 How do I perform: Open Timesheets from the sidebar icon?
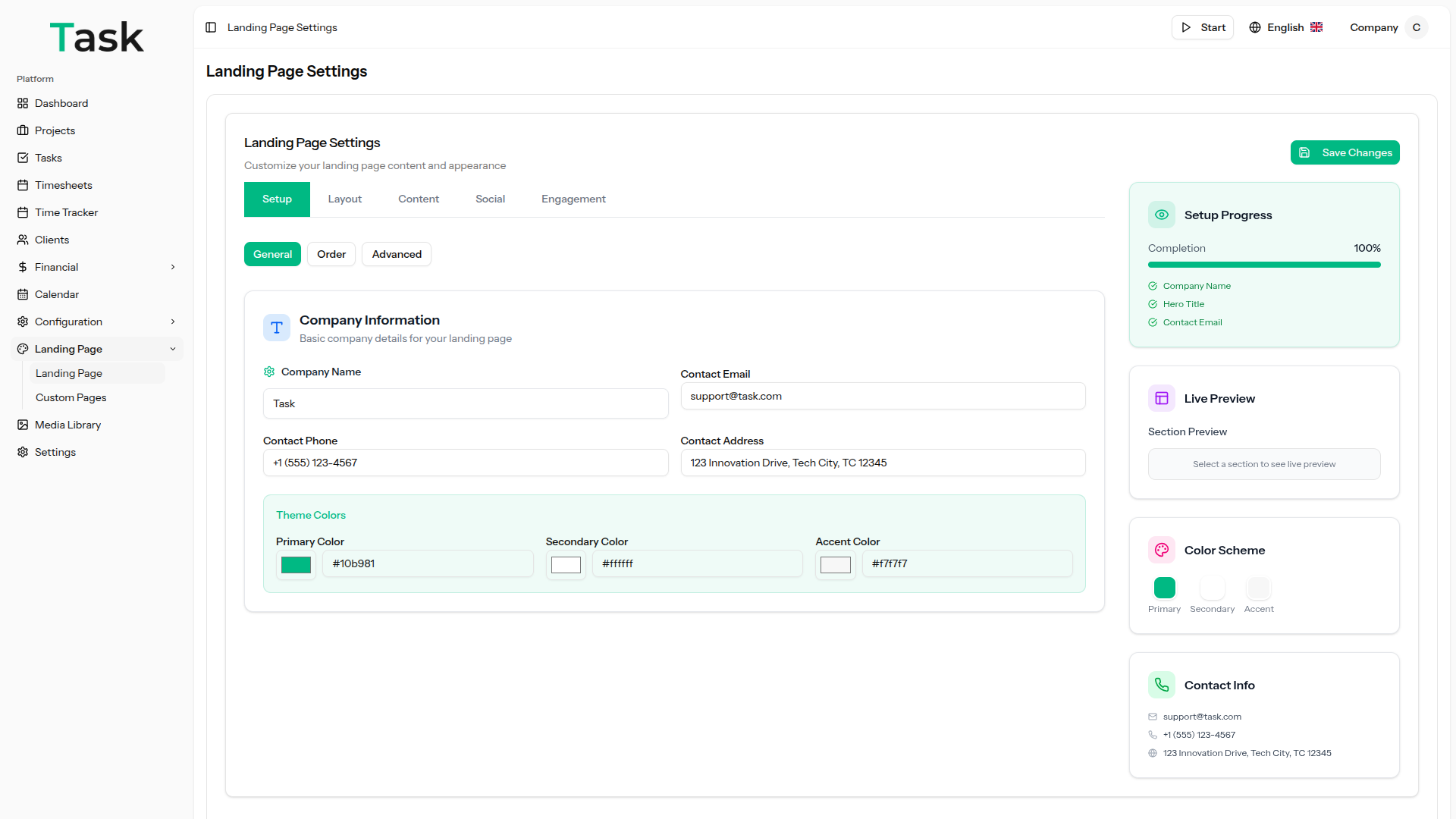pyautogui.click(x=23, y=185)
